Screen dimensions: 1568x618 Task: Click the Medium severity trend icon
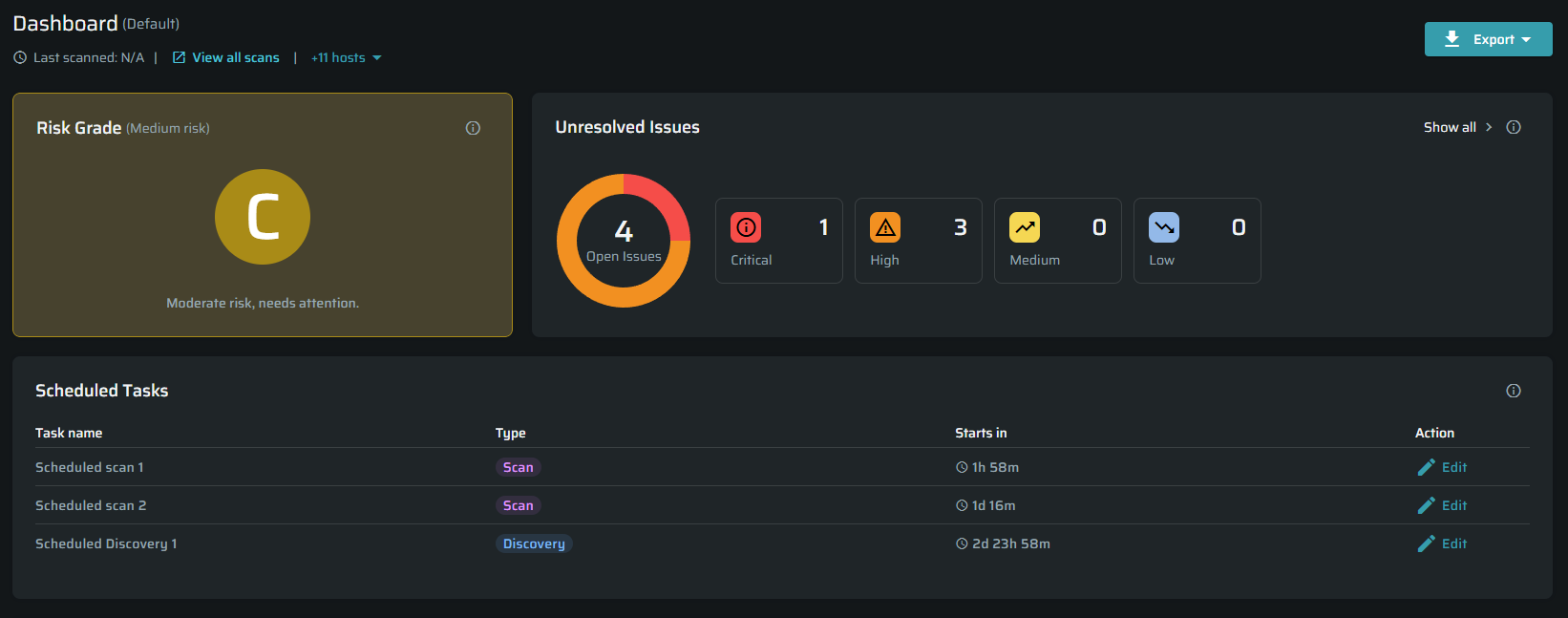click(1025, 227)
